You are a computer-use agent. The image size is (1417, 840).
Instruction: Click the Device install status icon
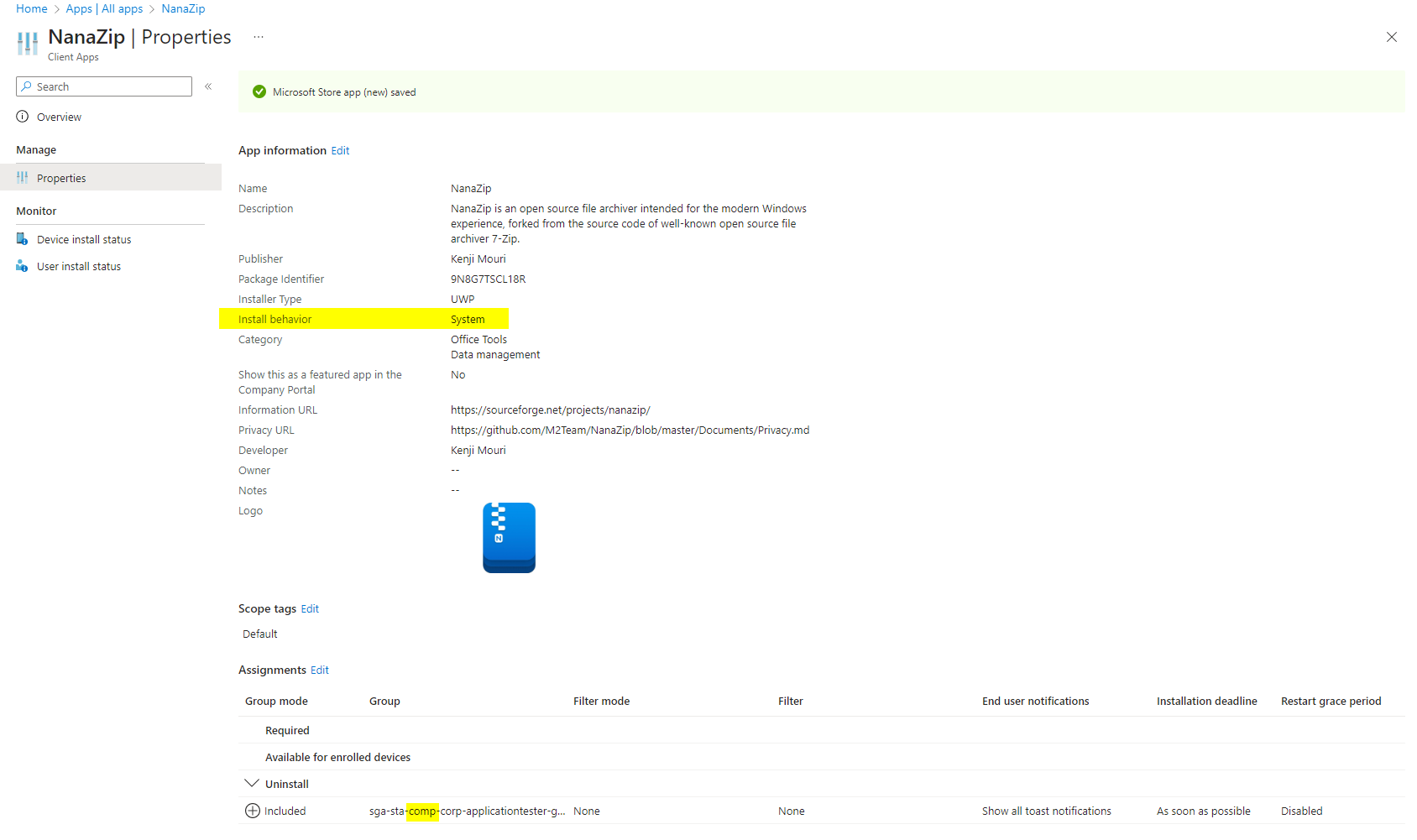click(x=23, y=239)
